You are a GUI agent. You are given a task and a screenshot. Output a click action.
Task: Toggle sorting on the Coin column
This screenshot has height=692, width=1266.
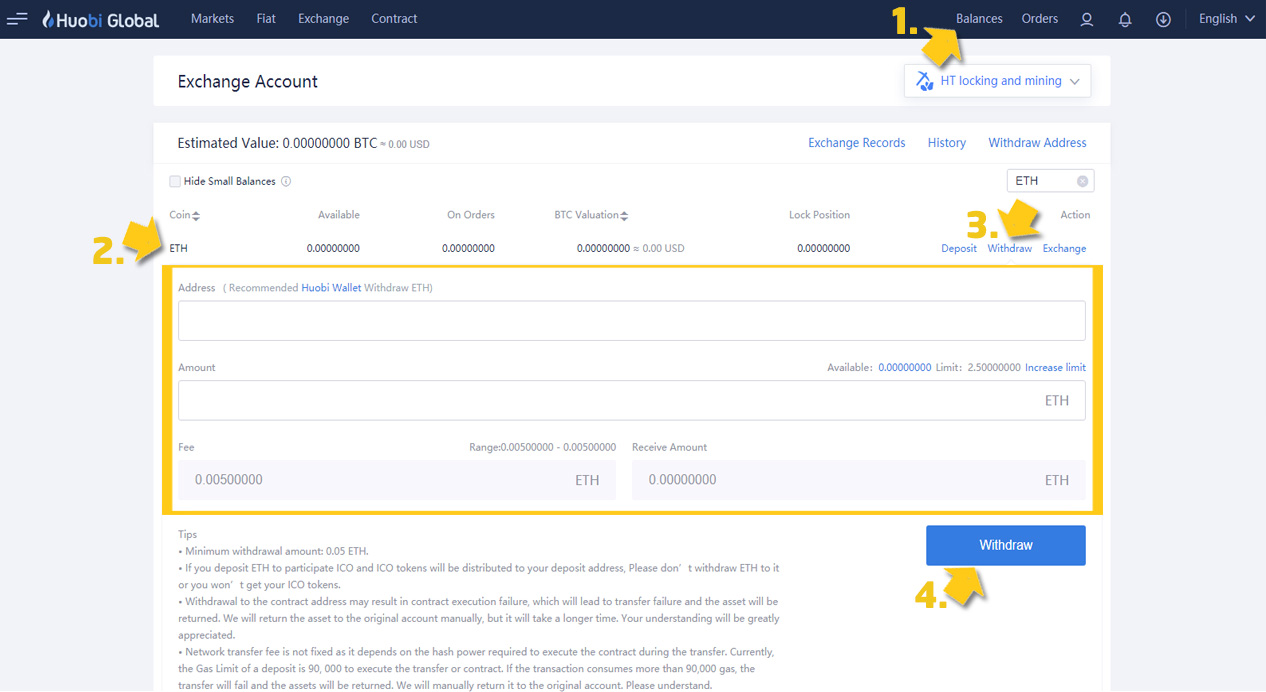pyautogui.click(x=197, y=214)
